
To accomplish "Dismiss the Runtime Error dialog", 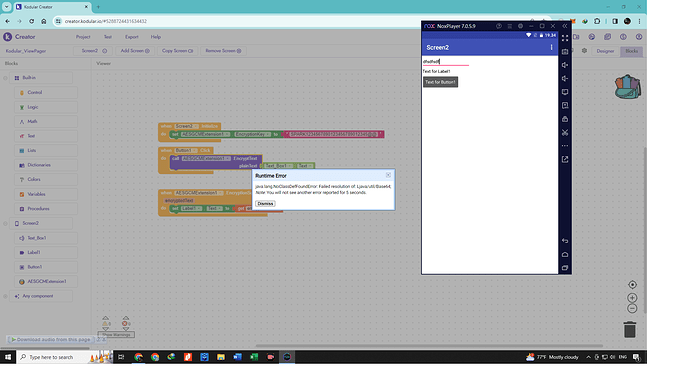I will tap(265, 204).
